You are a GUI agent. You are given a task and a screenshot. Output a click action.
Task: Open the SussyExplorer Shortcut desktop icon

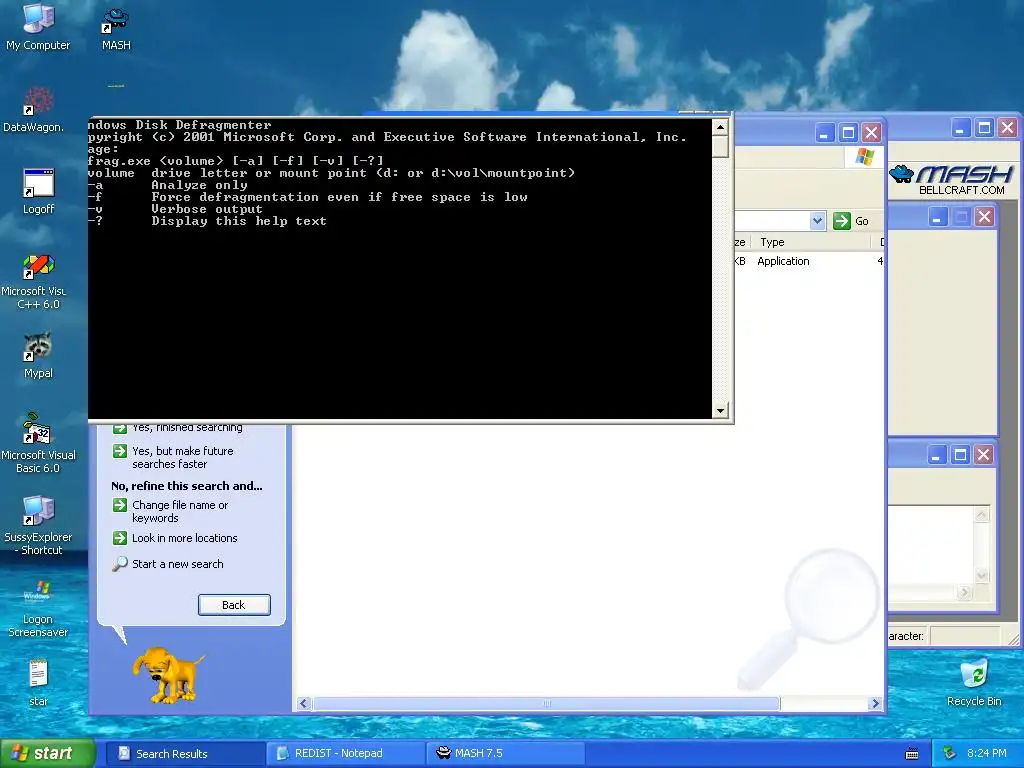38,524
